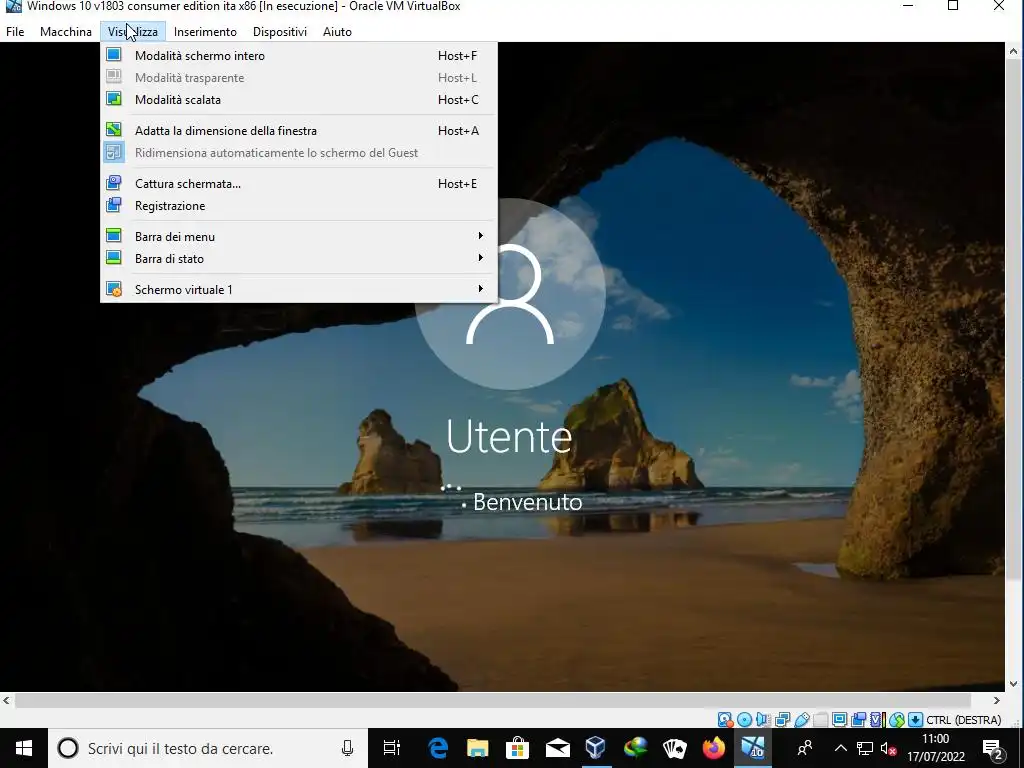Screen dimensions: 1024x768
Task: Toggle Modalità scalata
Action: [298, 99]
